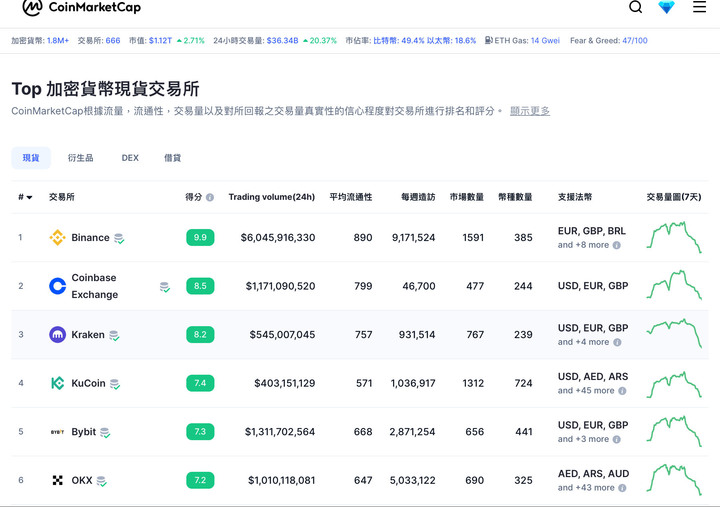The width and height of the screenshot is (720, 507).
Task: Open the search magnifier icon
Action: [636, 7]
